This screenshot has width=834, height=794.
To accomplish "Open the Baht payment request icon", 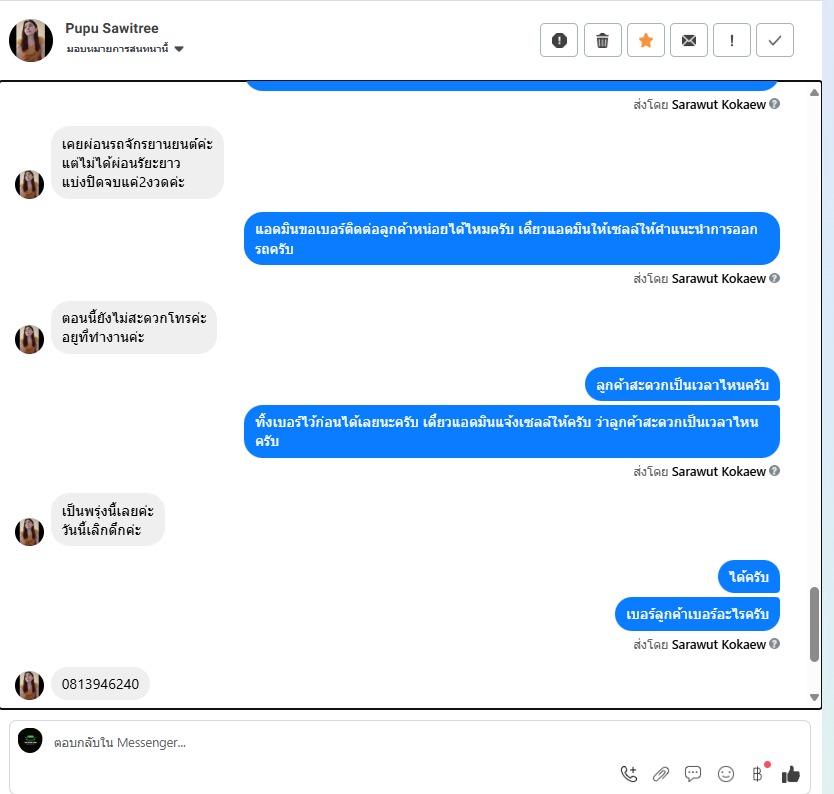I will click(758, 774).
